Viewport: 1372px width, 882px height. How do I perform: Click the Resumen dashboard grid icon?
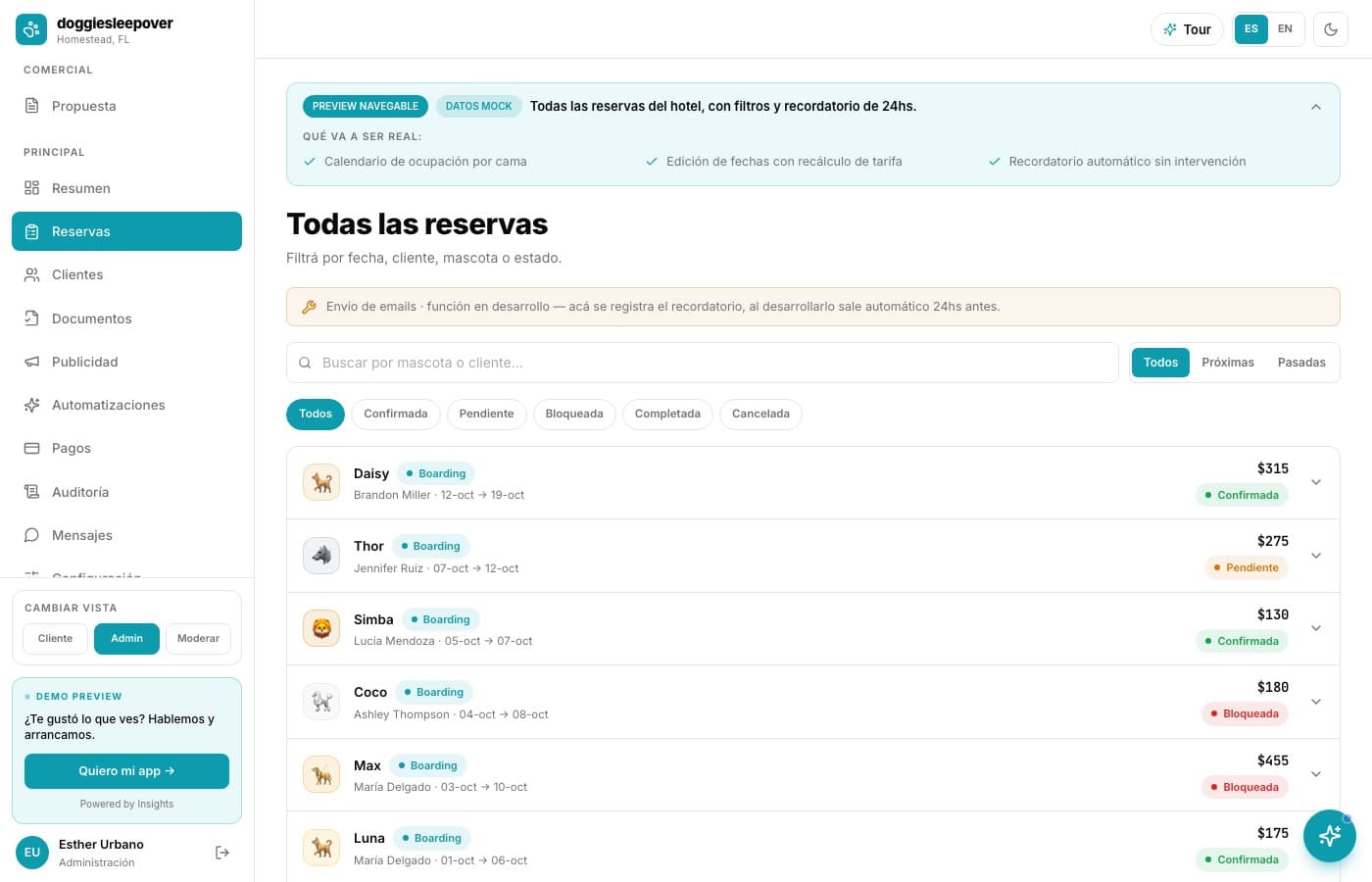coord(31,188)
